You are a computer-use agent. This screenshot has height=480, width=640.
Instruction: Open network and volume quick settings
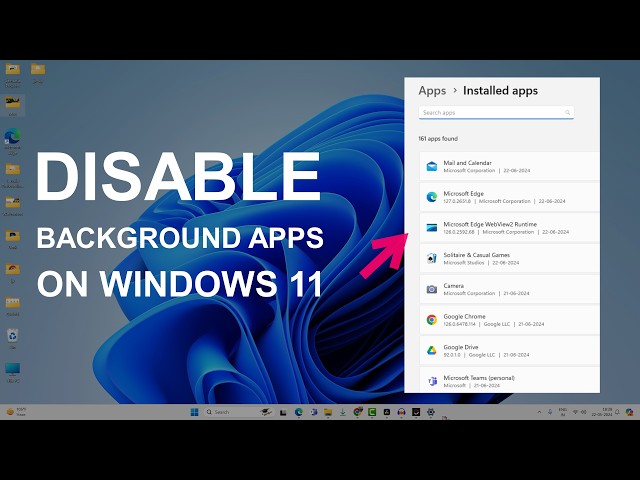pyautogui.click(x=579, y=412)
